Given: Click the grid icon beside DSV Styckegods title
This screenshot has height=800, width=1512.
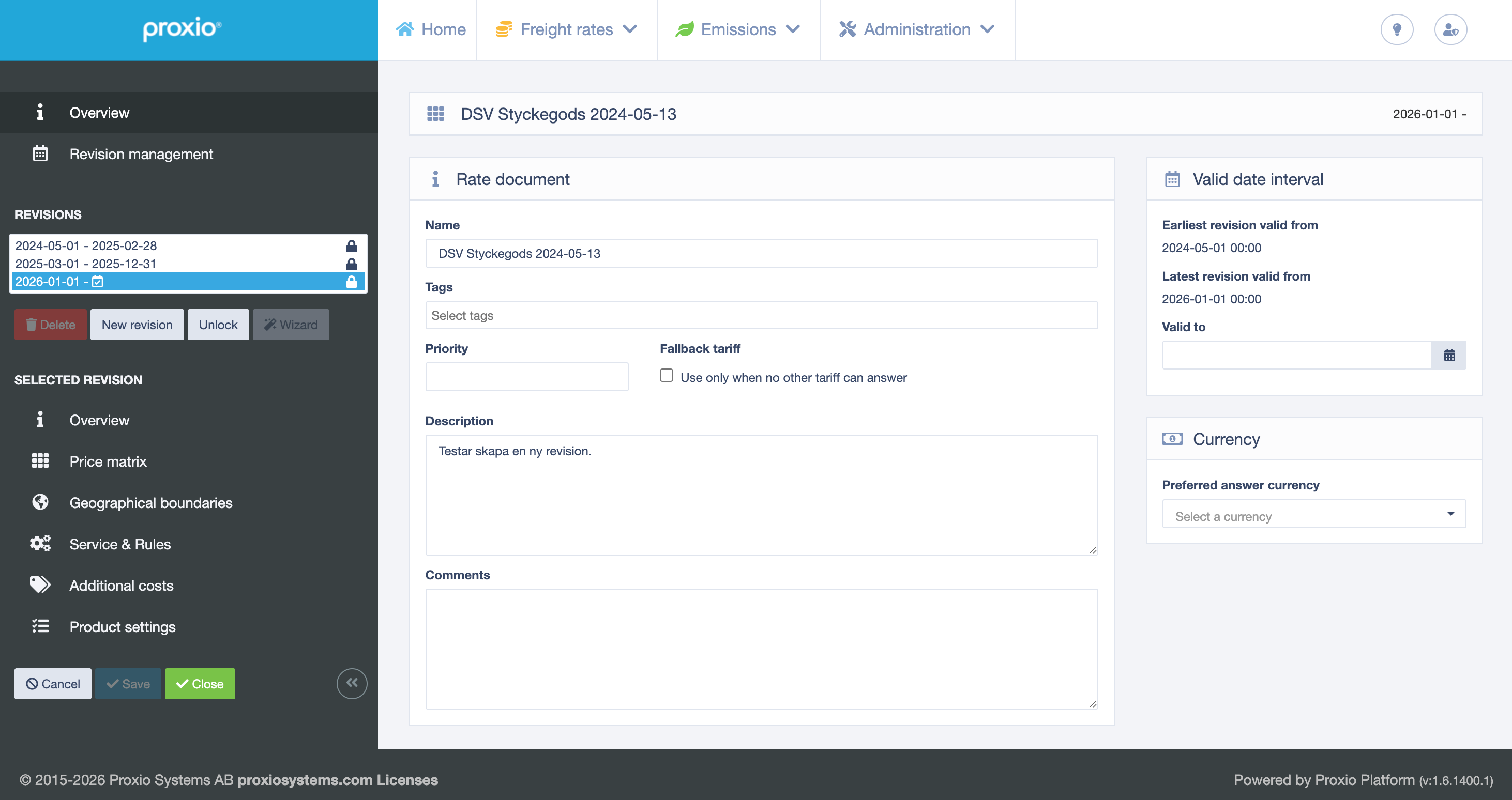Looking at the screenshot, I should [x=435, y=114].
